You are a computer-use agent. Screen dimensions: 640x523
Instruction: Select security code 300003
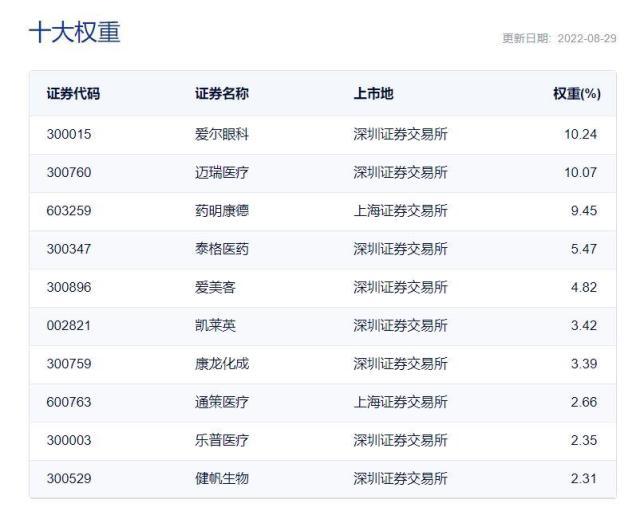click(69, 441)
